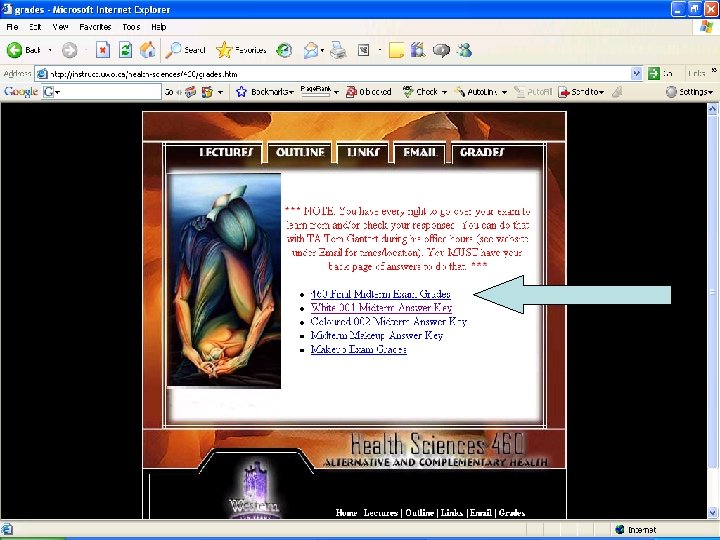Image resolution: width=720 pixels, height=540 pixels.
Task: Expand the Check dropdown arrow
Action: point(444,92)
